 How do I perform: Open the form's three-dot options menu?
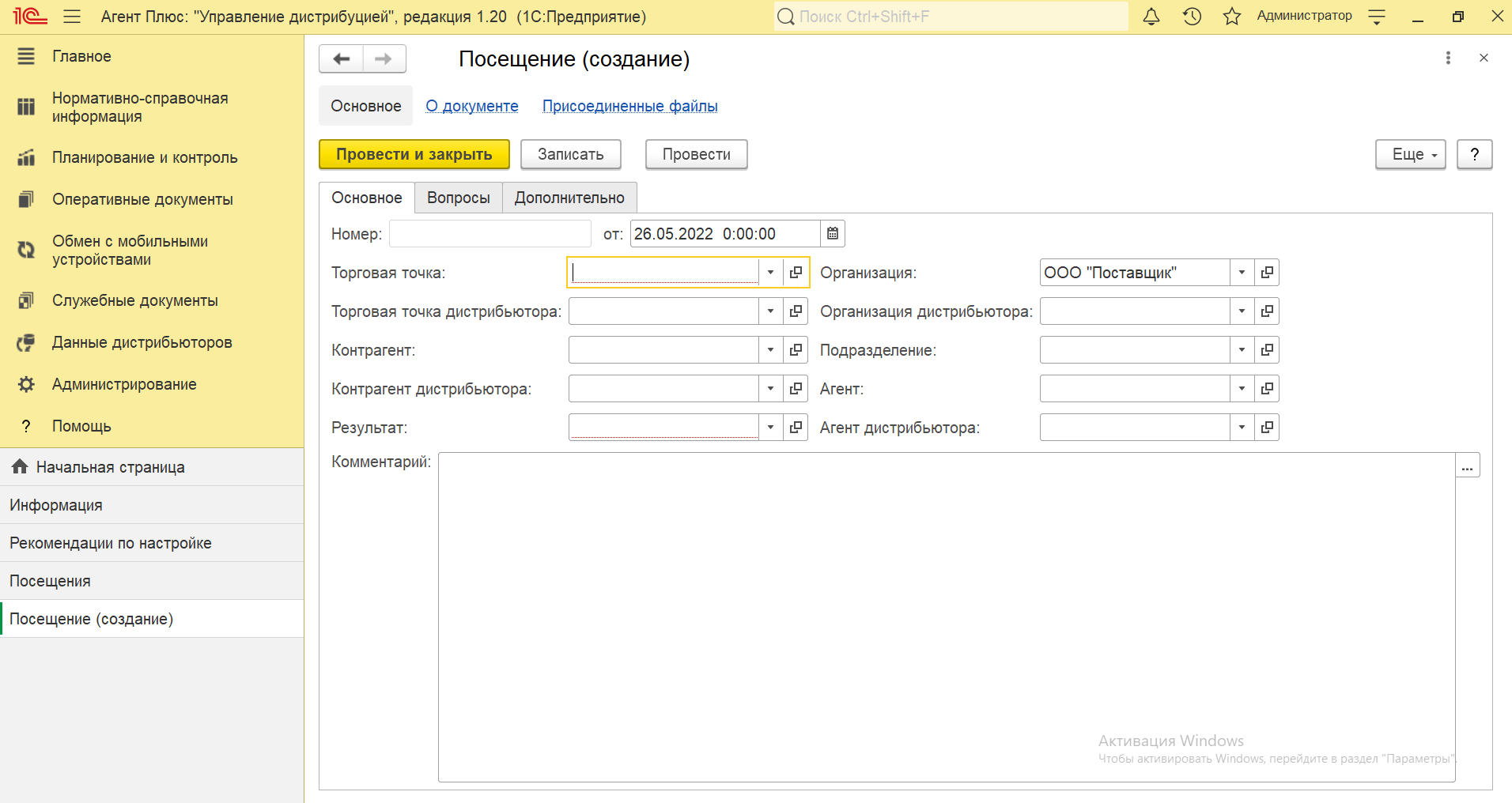coord(1448,58)
